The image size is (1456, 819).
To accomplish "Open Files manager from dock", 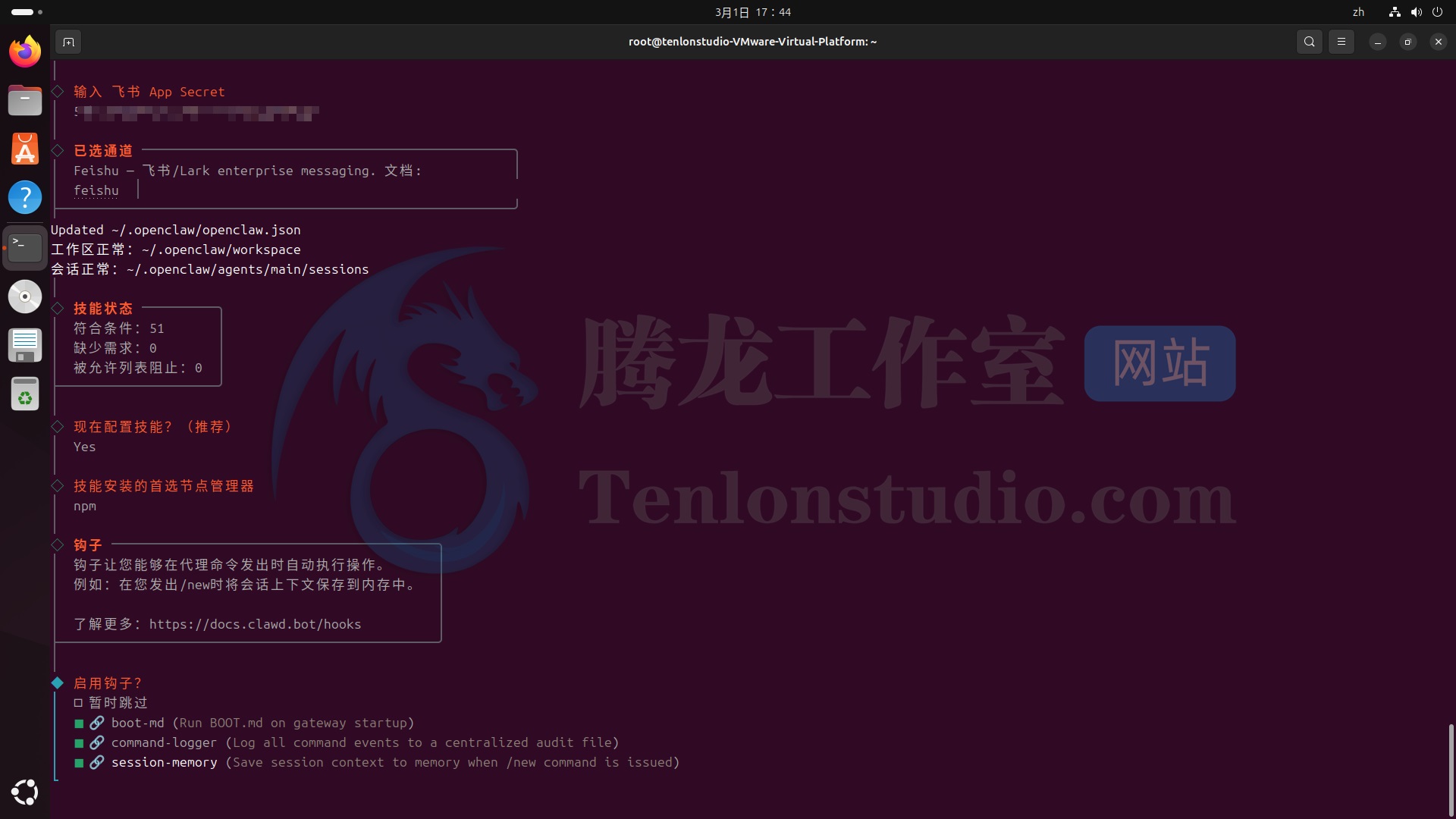I will click(25, 100).
